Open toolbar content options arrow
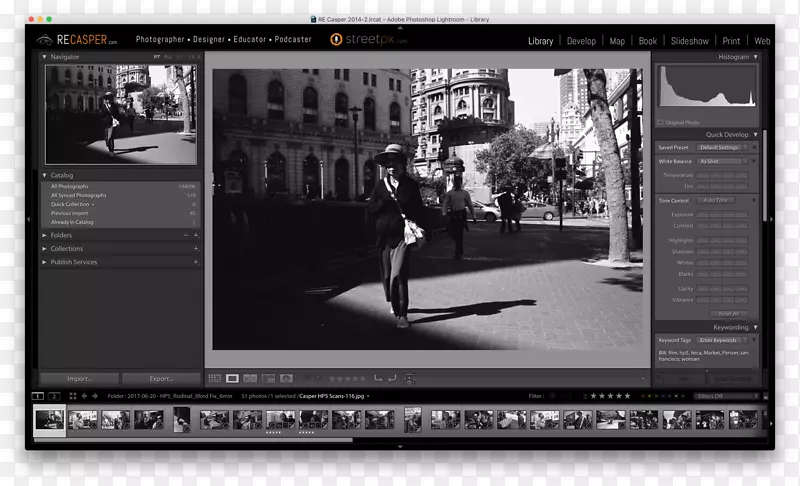The image size is (800, 486). (x=643, y=378)
